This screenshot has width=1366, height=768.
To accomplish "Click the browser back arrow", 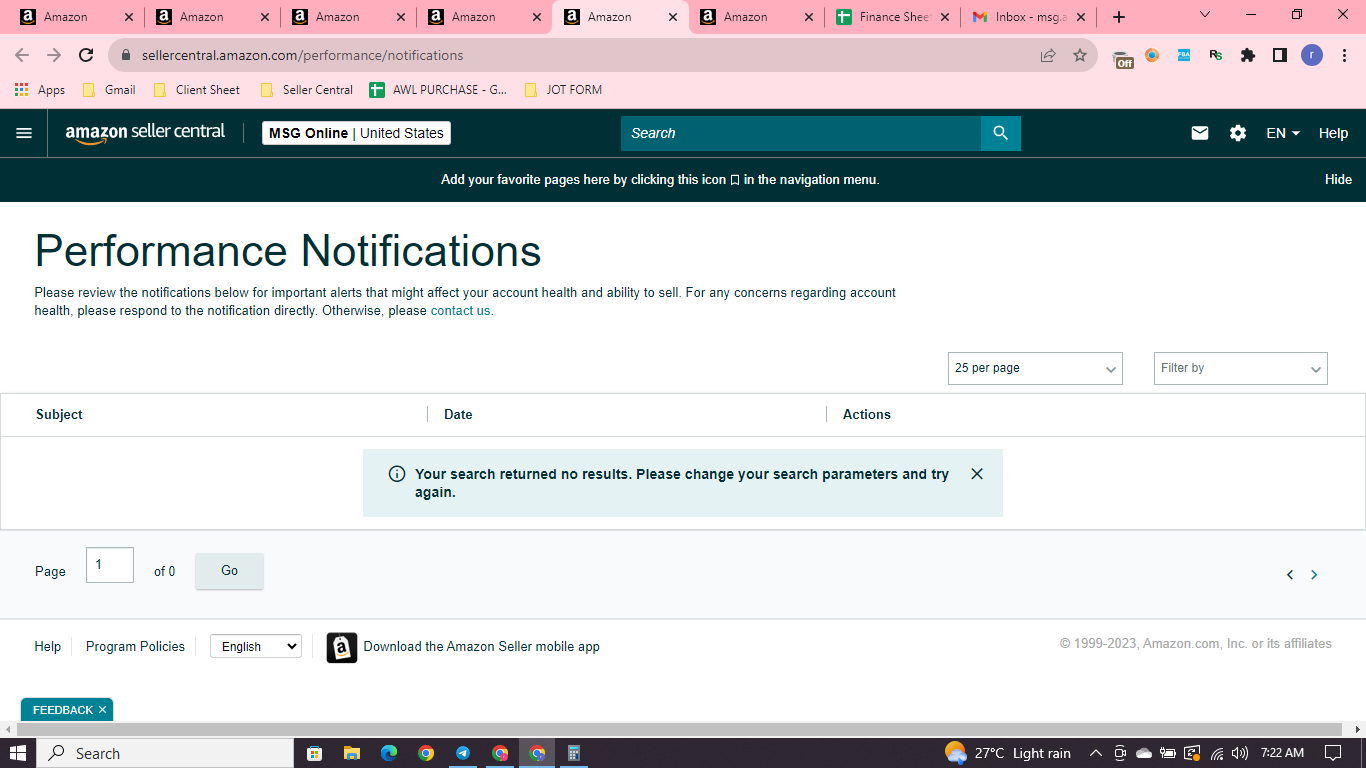I will 22,55.
